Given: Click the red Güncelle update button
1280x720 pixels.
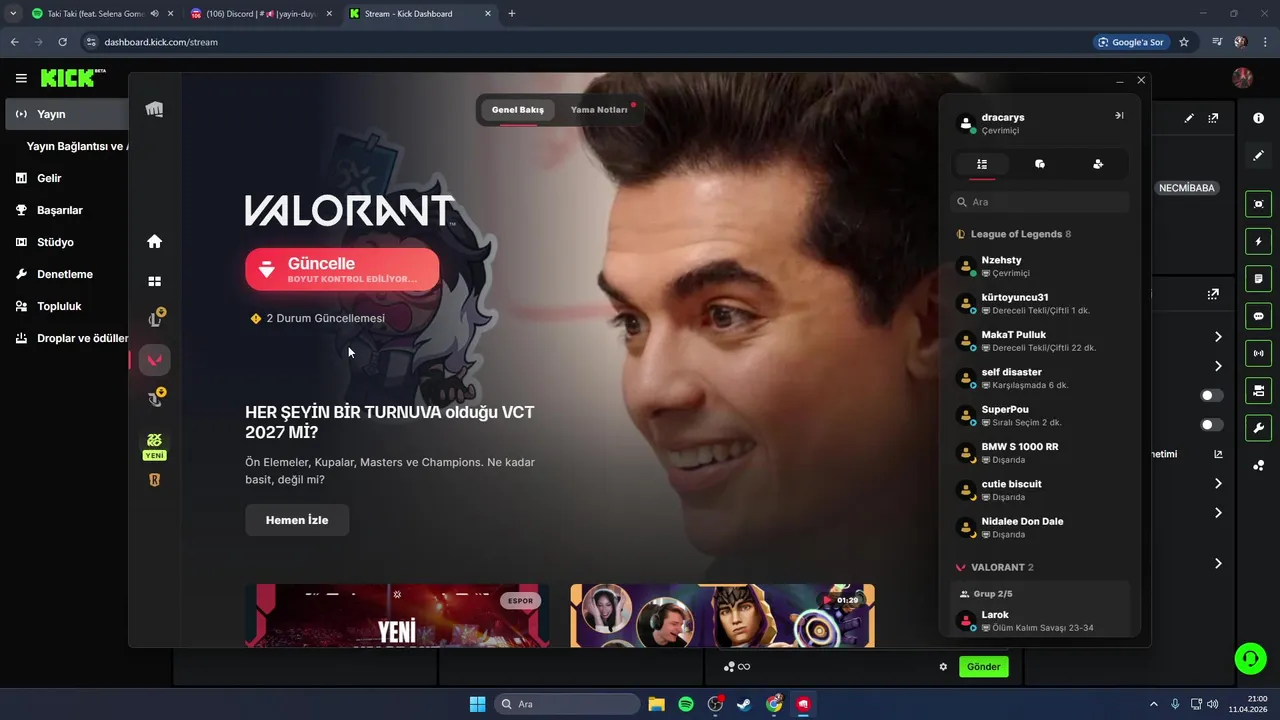Looking at the screenshot, I should coord(342,269).
